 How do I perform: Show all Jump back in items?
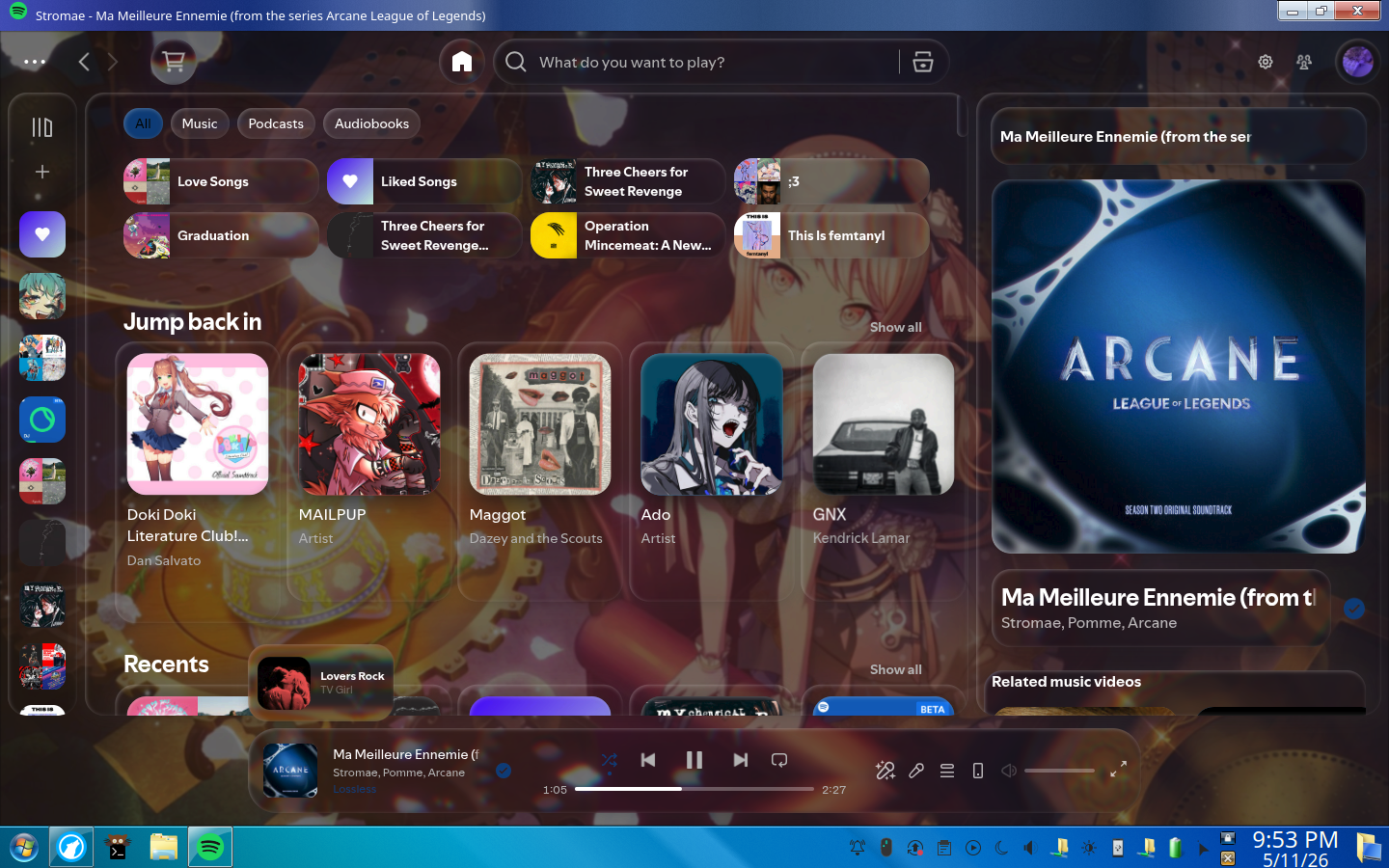pos(895,327)
